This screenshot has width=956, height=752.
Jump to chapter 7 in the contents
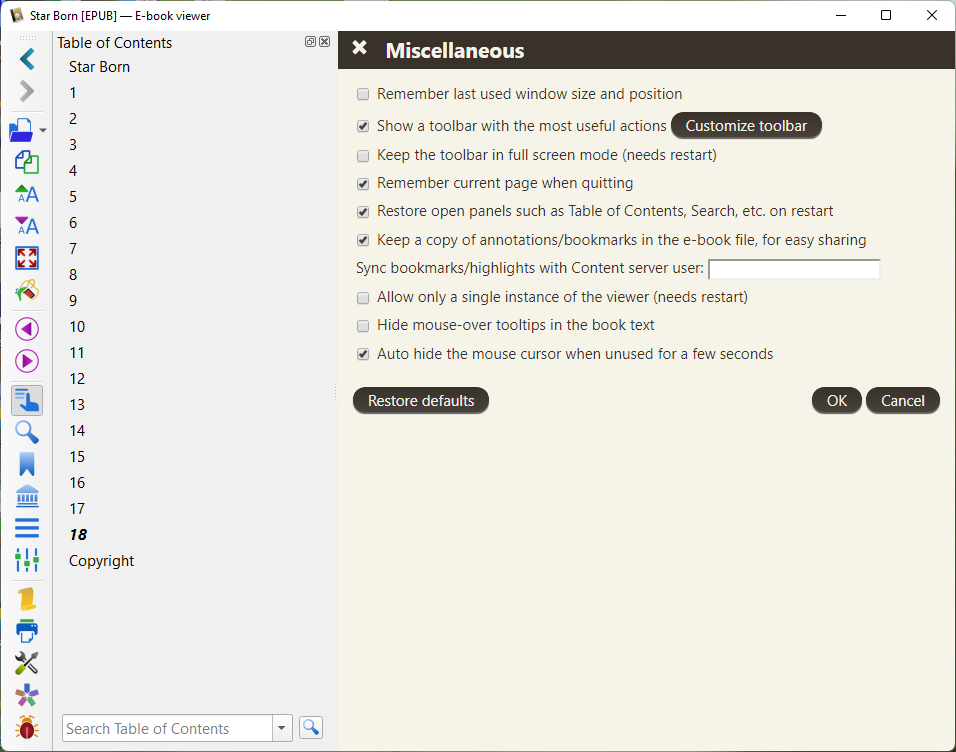(73, 249)
